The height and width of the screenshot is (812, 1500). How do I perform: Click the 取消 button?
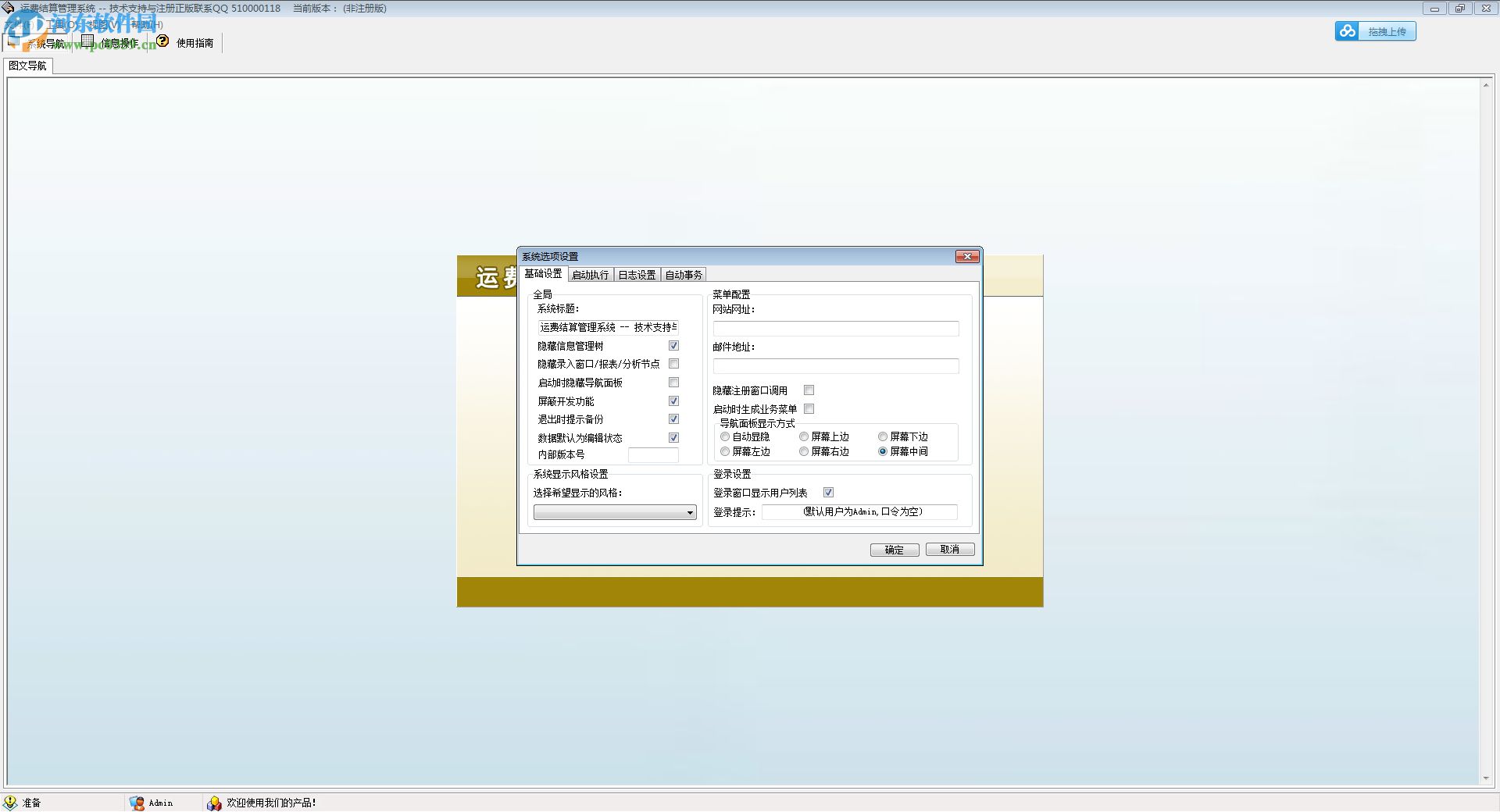click(950, 549)
